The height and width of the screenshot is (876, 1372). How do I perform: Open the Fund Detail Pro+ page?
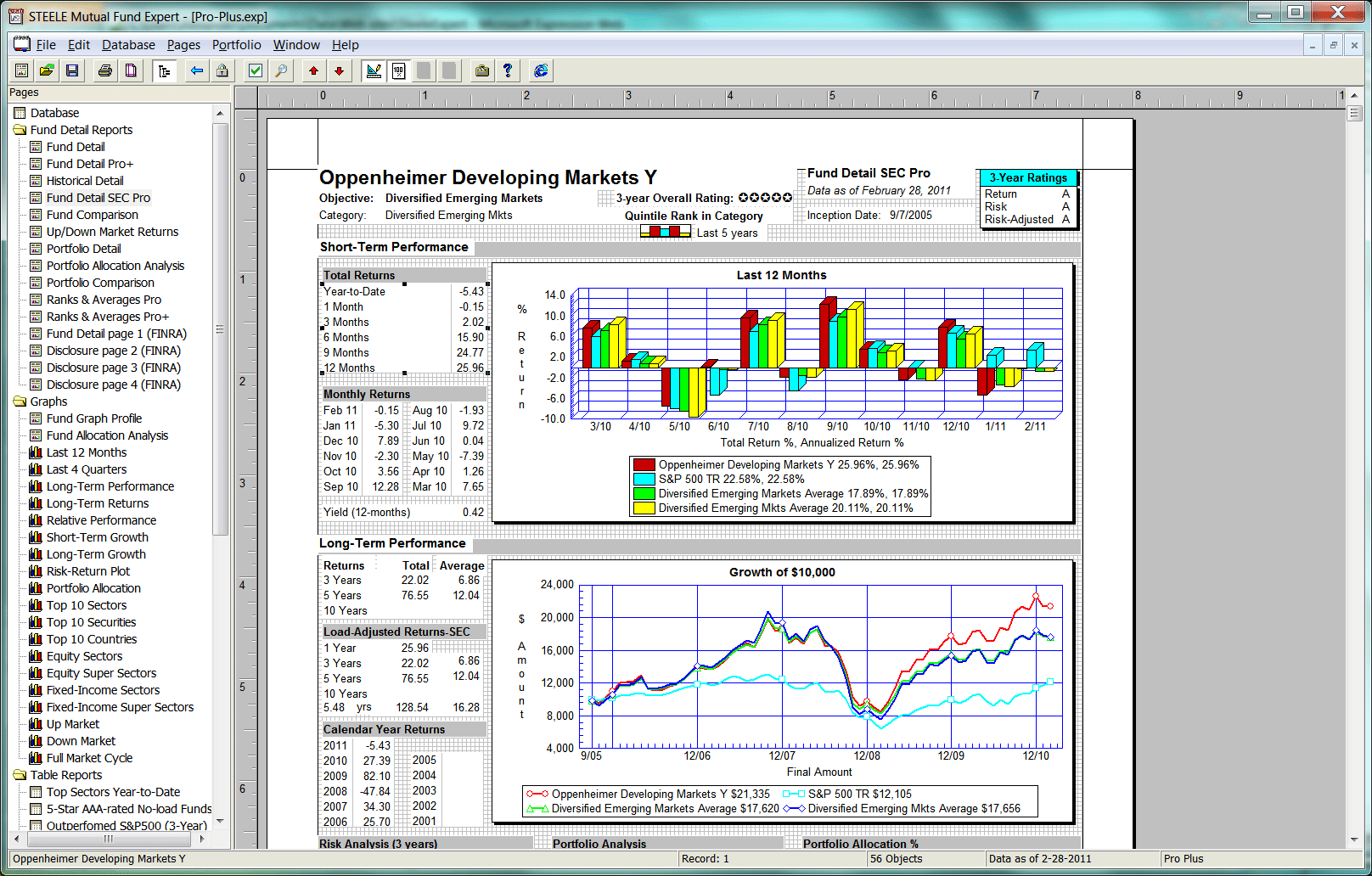tap(90, 164)
